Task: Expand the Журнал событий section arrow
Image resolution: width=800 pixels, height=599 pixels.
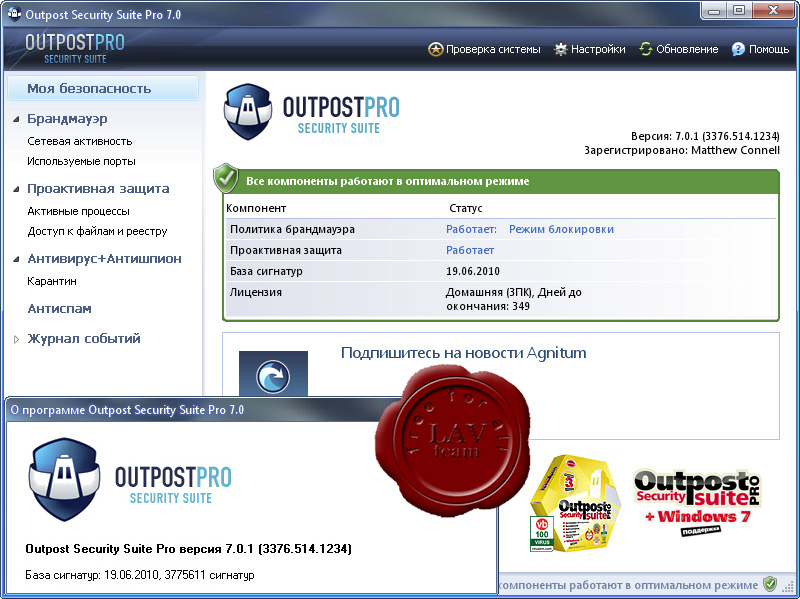Action: pyautogui.click(x=16, y=339)
